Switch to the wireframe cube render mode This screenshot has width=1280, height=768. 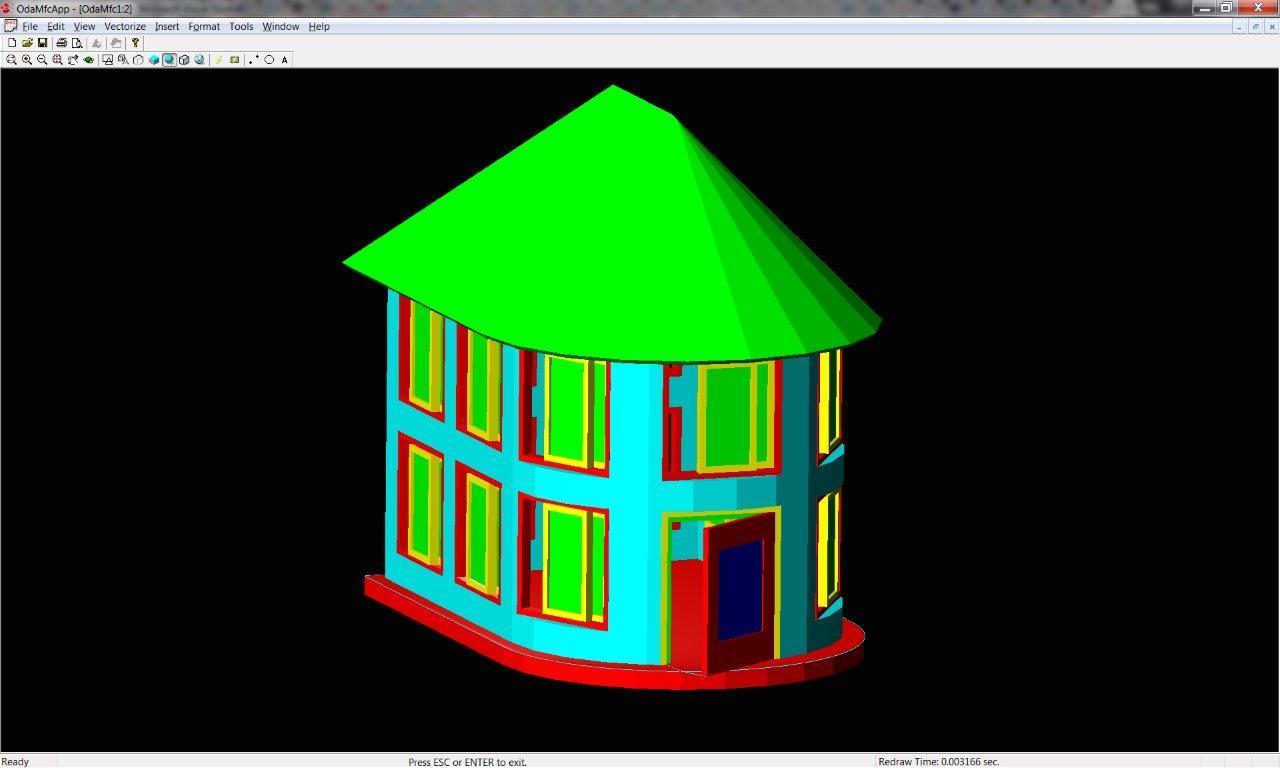pyautogui.click(x=138, y=60)
